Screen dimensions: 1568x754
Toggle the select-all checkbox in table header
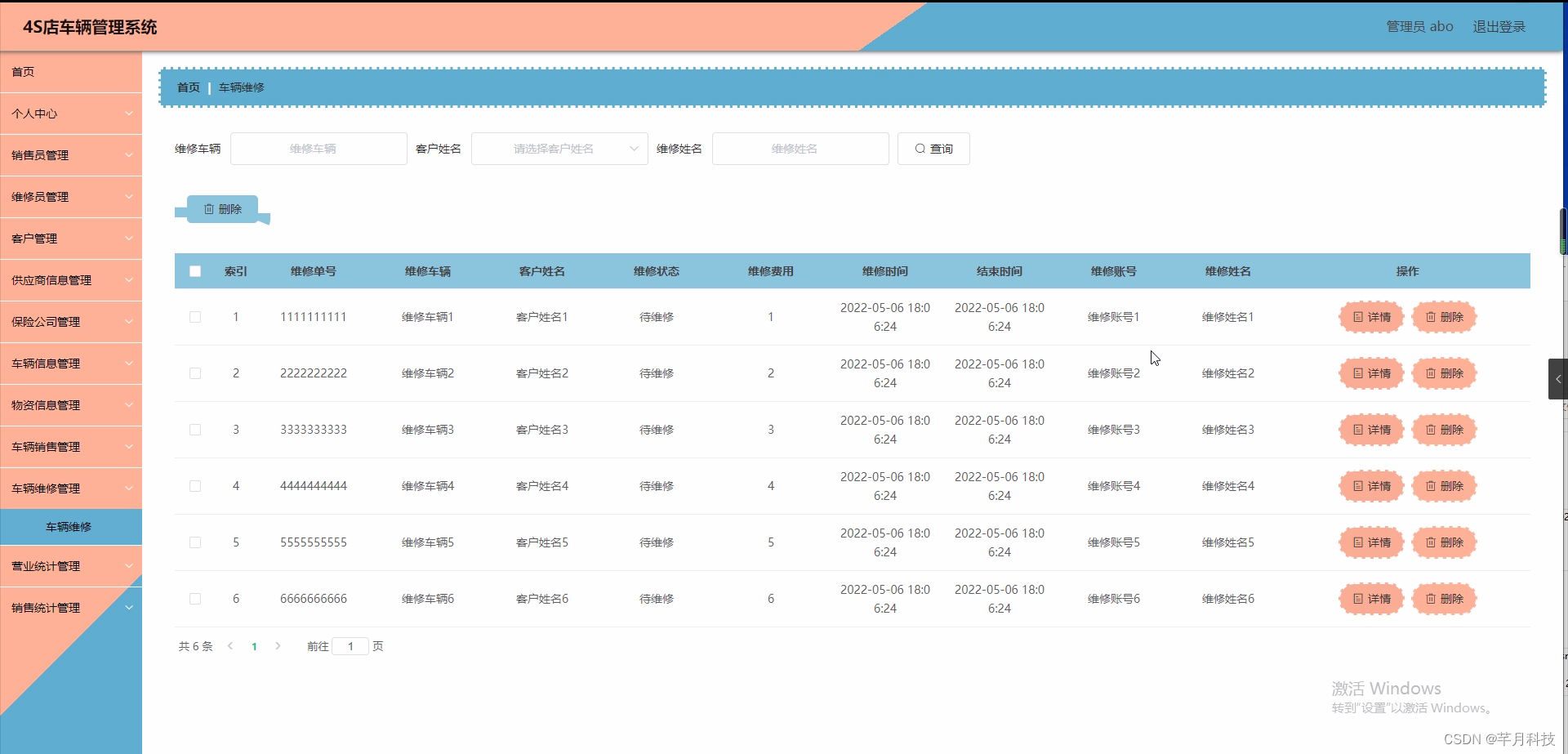coord(195,270)
